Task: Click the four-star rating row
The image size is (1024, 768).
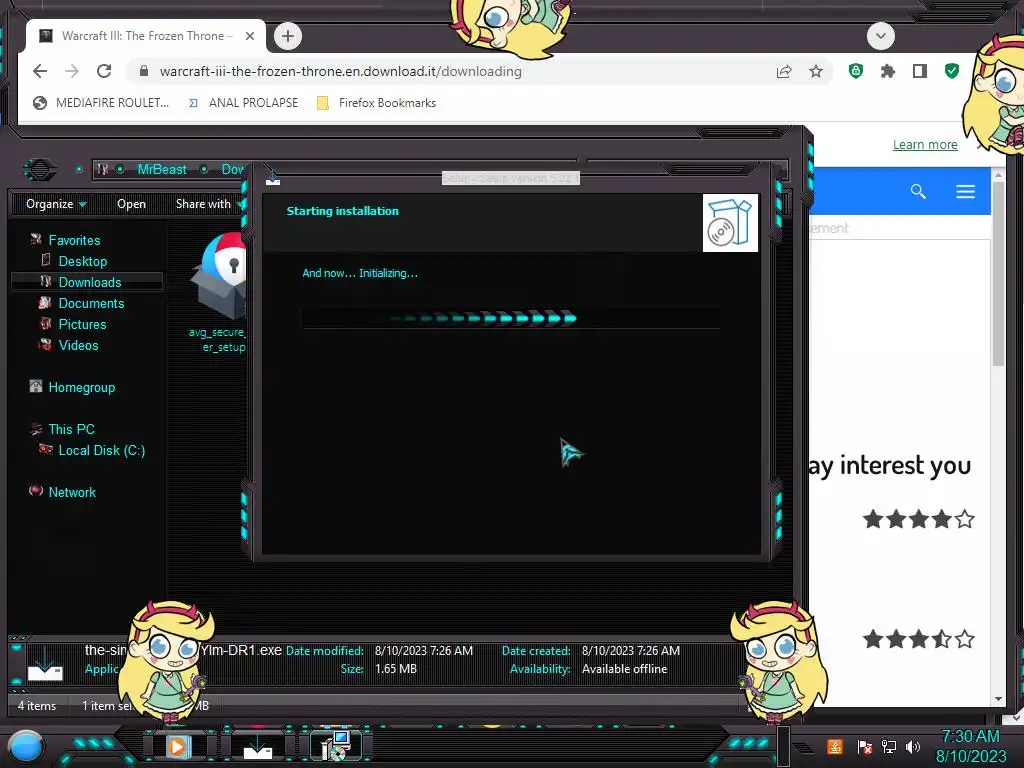Action: tap(918, 520)
